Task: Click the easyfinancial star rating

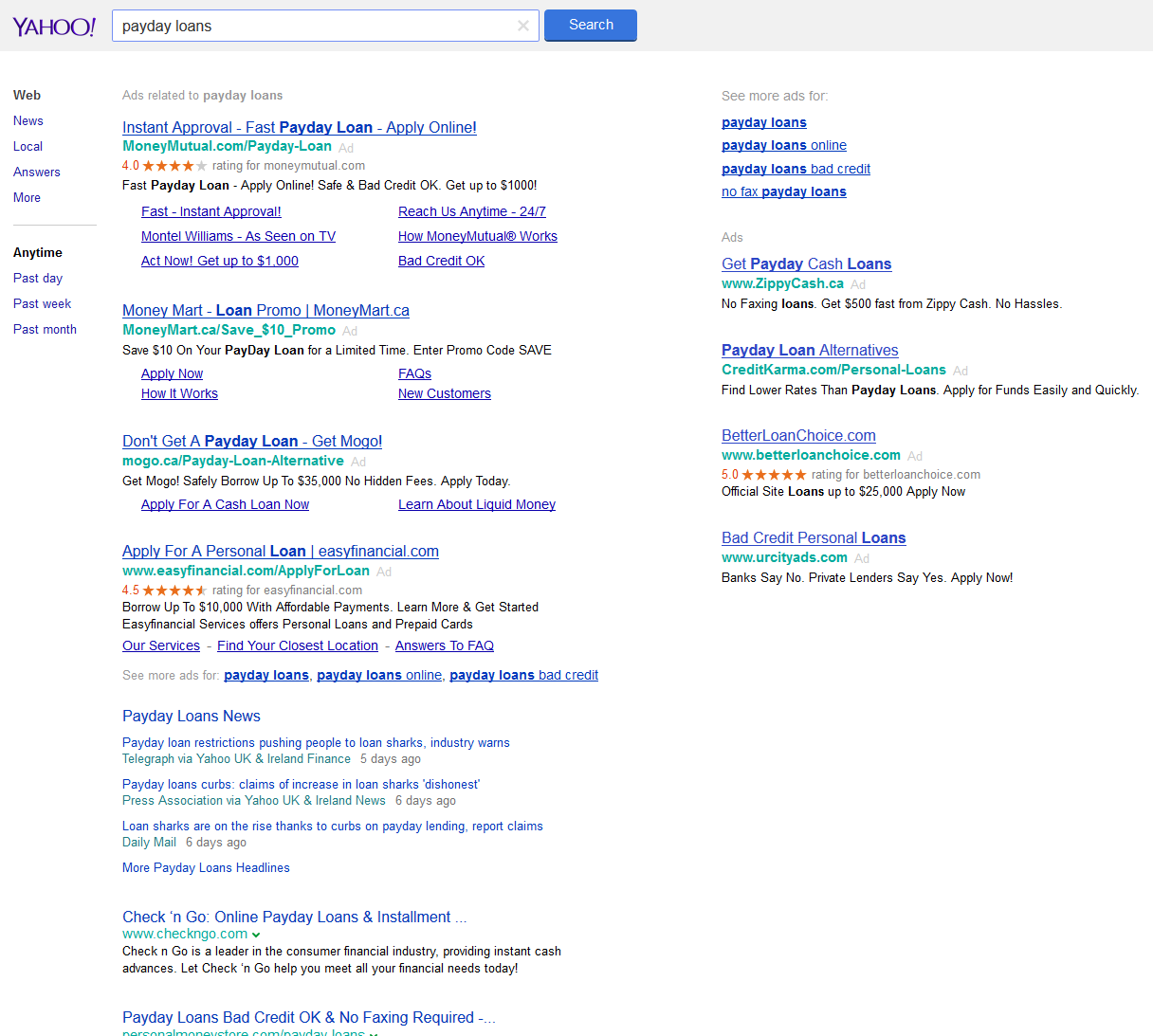Action: 174,591
